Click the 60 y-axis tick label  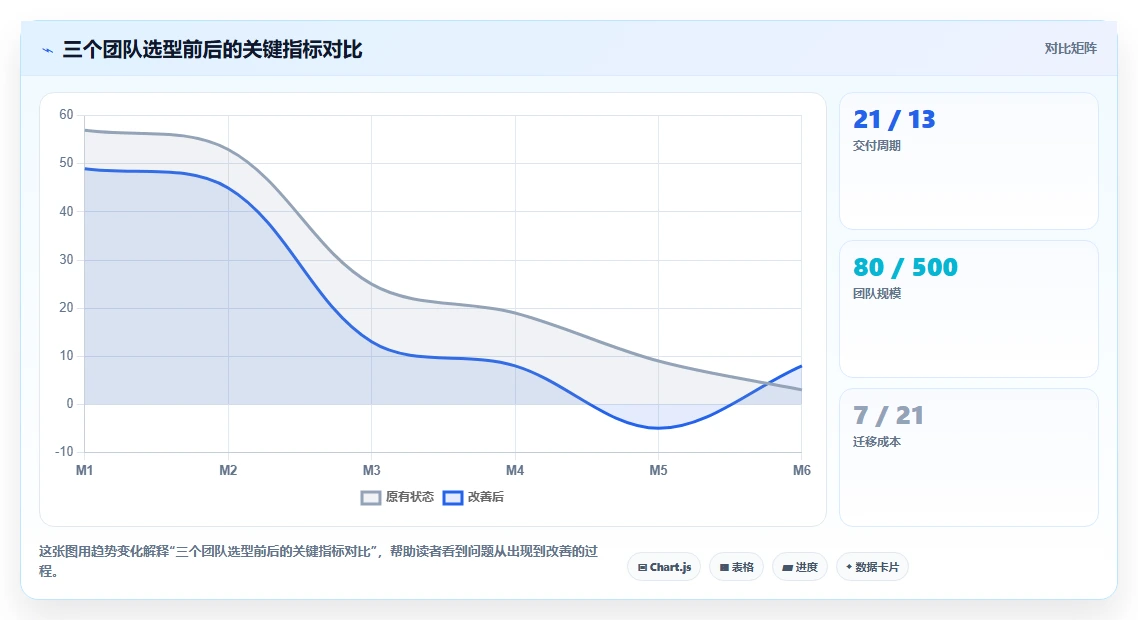pos(66,115)
